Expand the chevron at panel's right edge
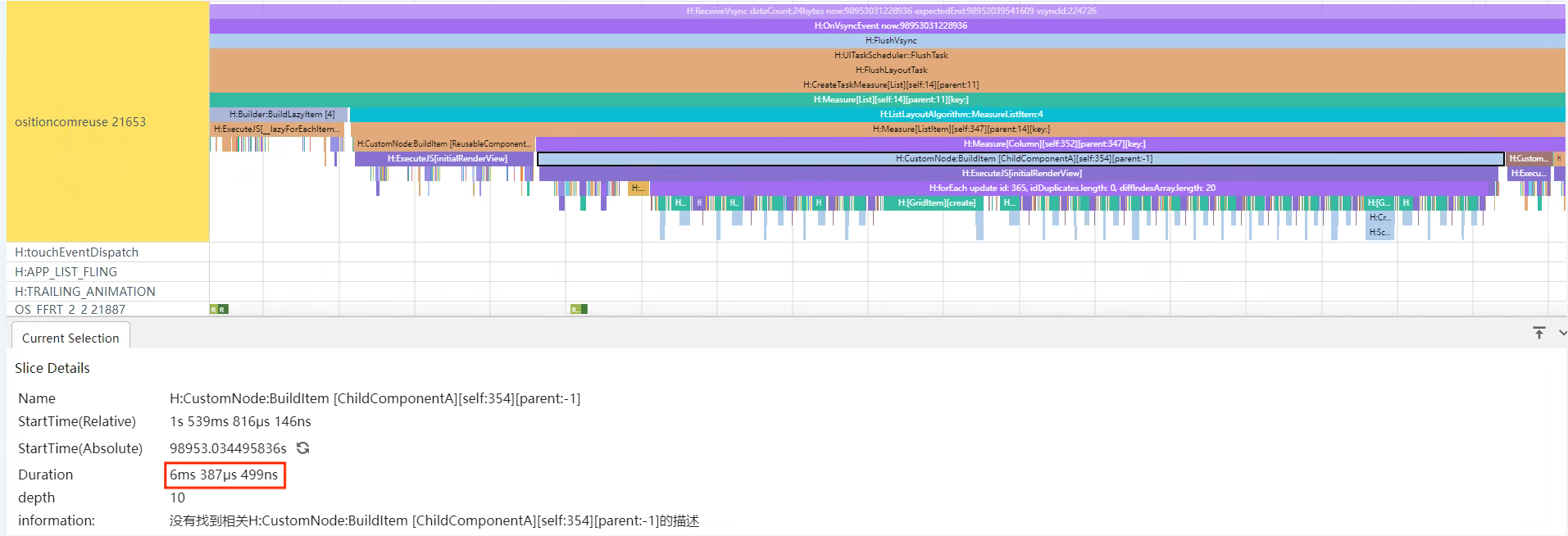This screenshot has width=1568, height=536. (1562, 333)
